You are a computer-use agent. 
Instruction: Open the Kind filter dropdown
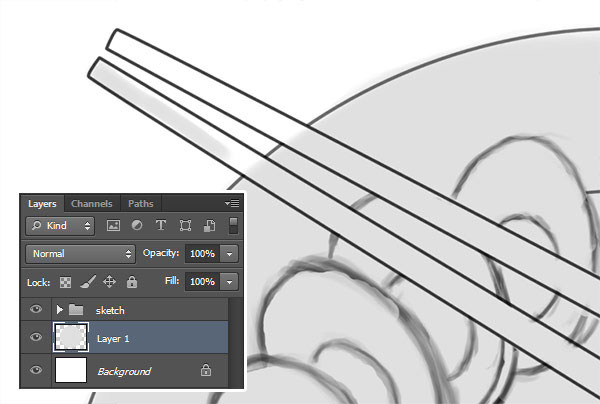point(60,226)
